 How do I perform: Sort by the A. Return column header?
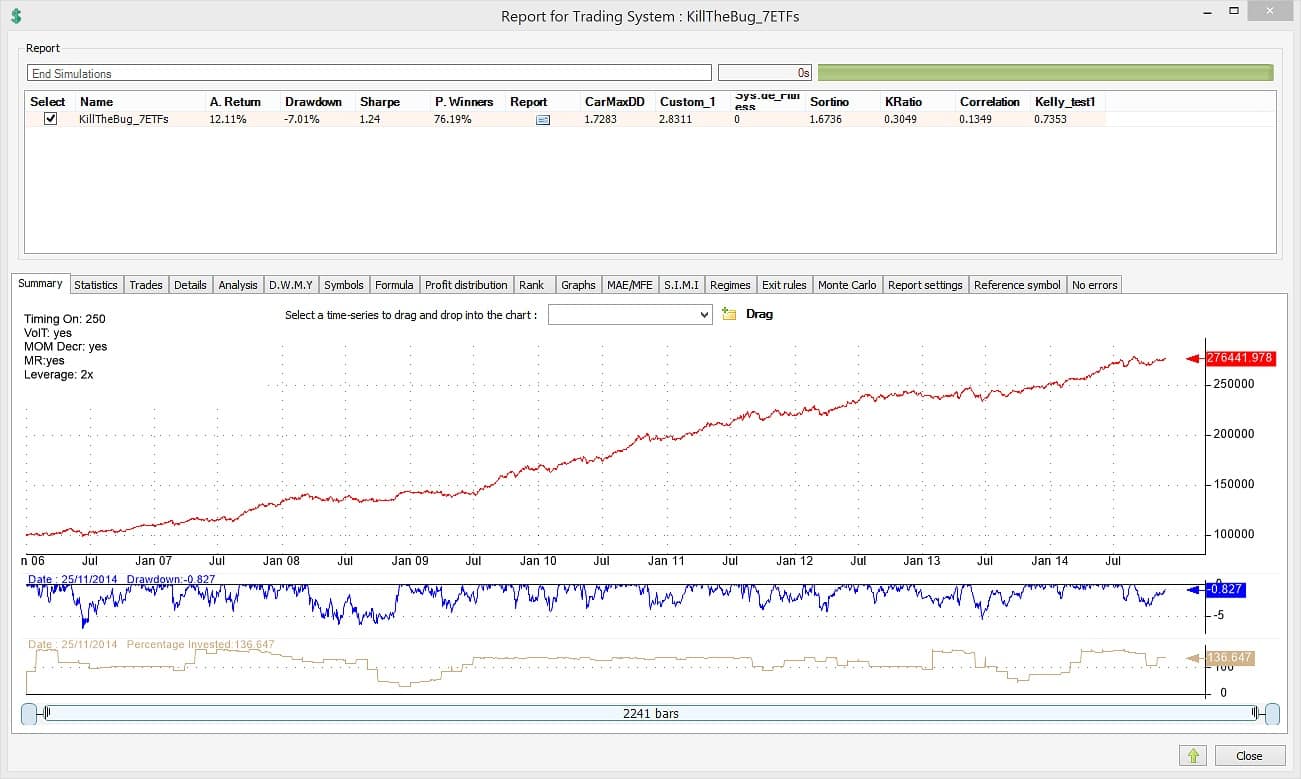(235, 102)
